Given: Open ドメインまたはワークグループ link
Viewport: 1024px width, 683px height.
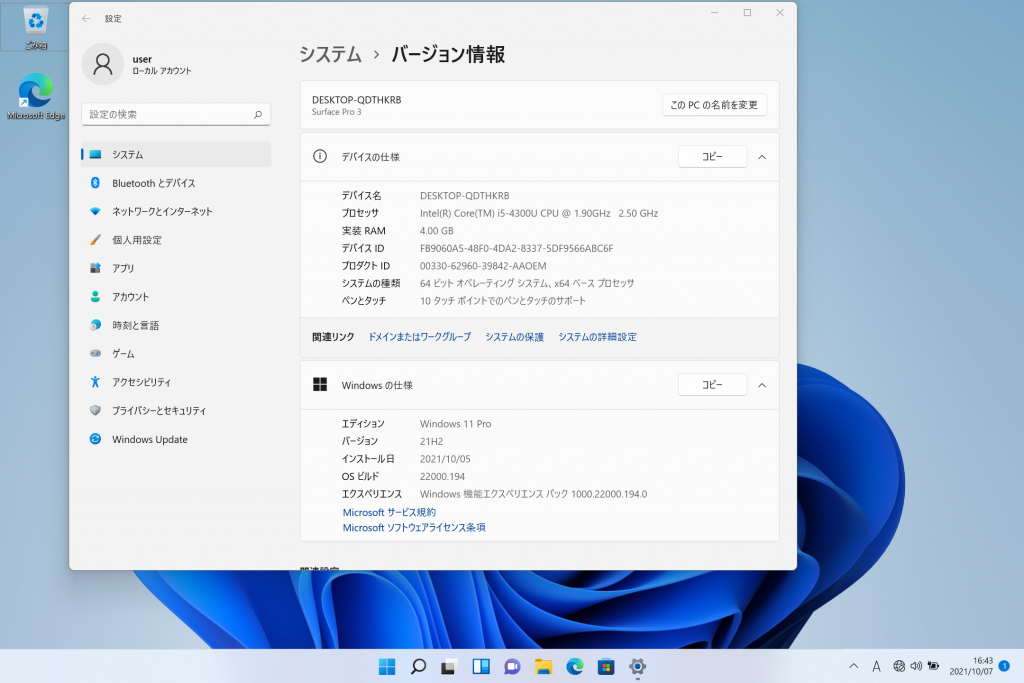Looking at the screenshot, I should (419, 337).
